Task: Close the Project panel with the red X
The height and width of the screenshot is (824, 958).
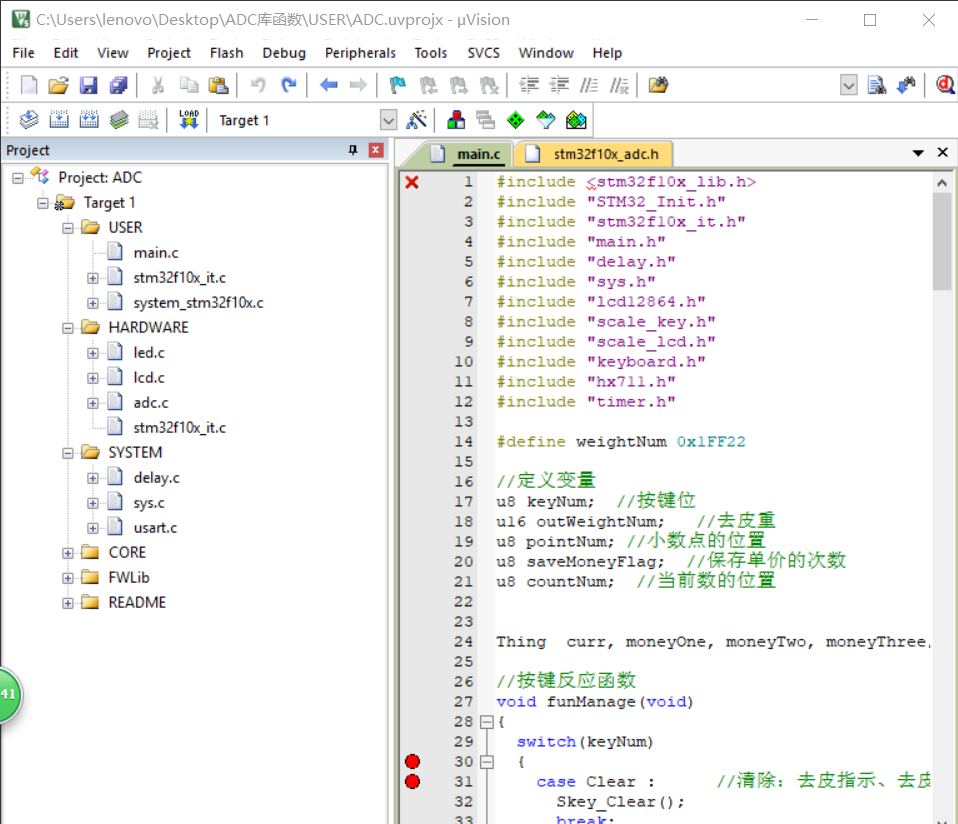Action: tap(376, 150)
